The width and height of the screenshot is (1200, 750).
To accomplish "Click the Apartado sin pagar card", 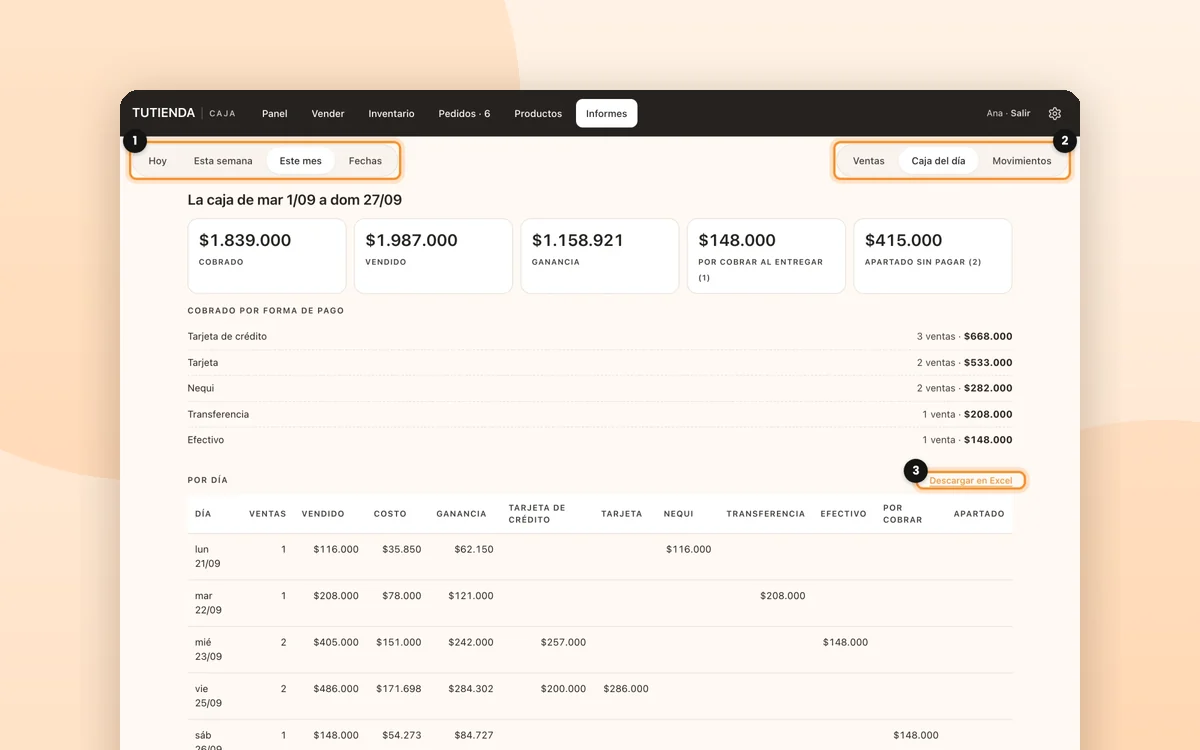I will point(932,256).
